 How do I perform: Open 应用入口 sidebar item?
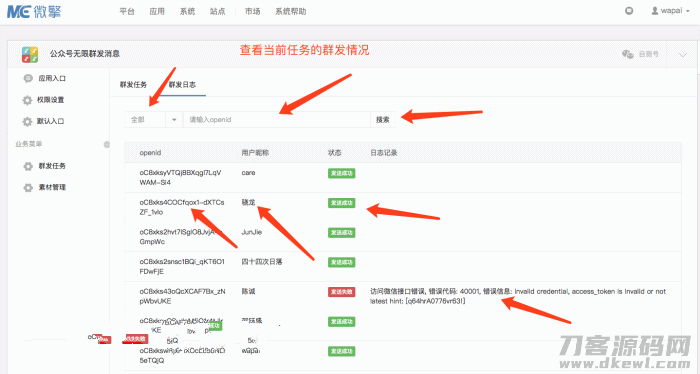[x=52, y=79]
